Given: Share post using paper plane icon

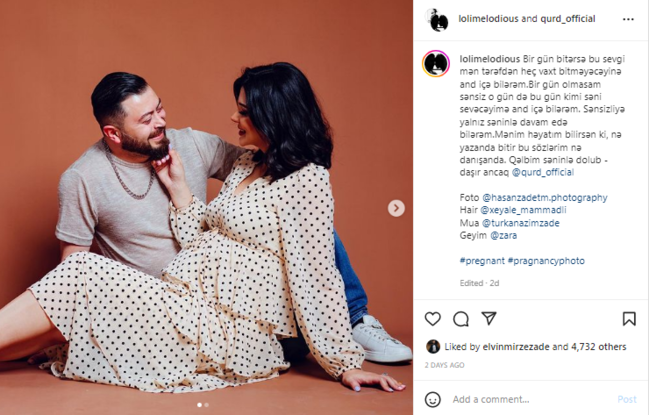Looking at the screenshot, I should coord(489,318).
